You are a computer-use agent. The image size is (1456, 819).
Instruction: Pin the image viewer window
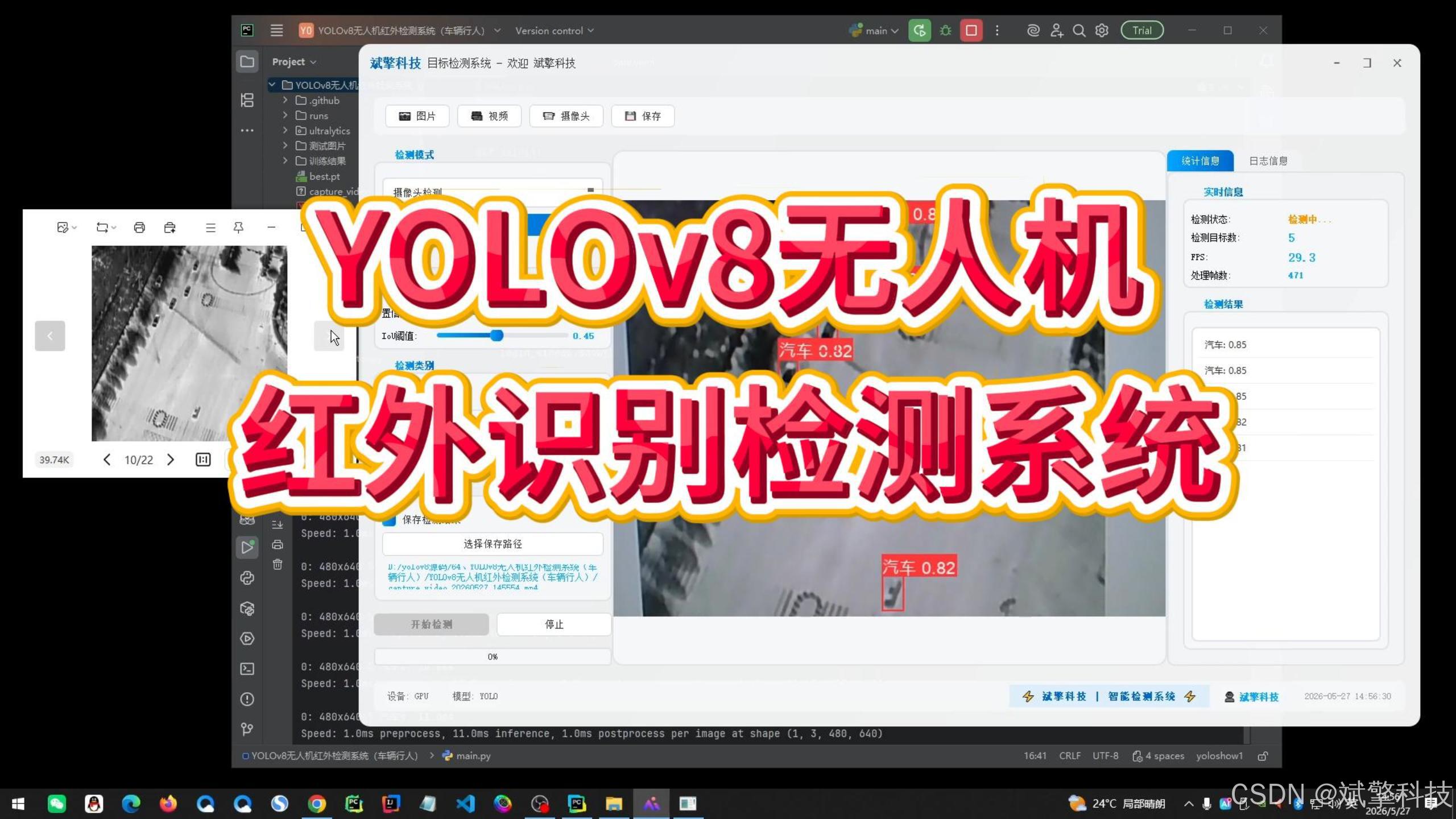pyautogui.click(x=238, y=227)
